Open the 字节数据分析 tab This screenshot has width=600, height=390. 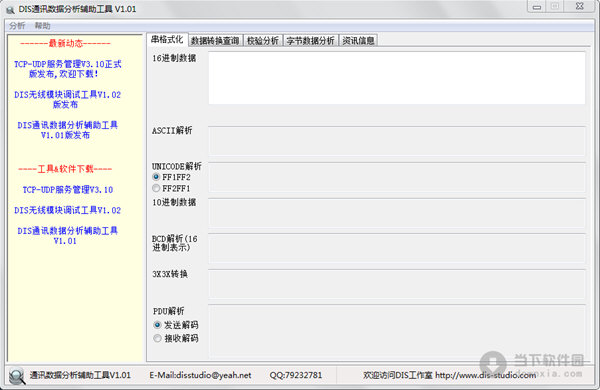tap(310, 41)
